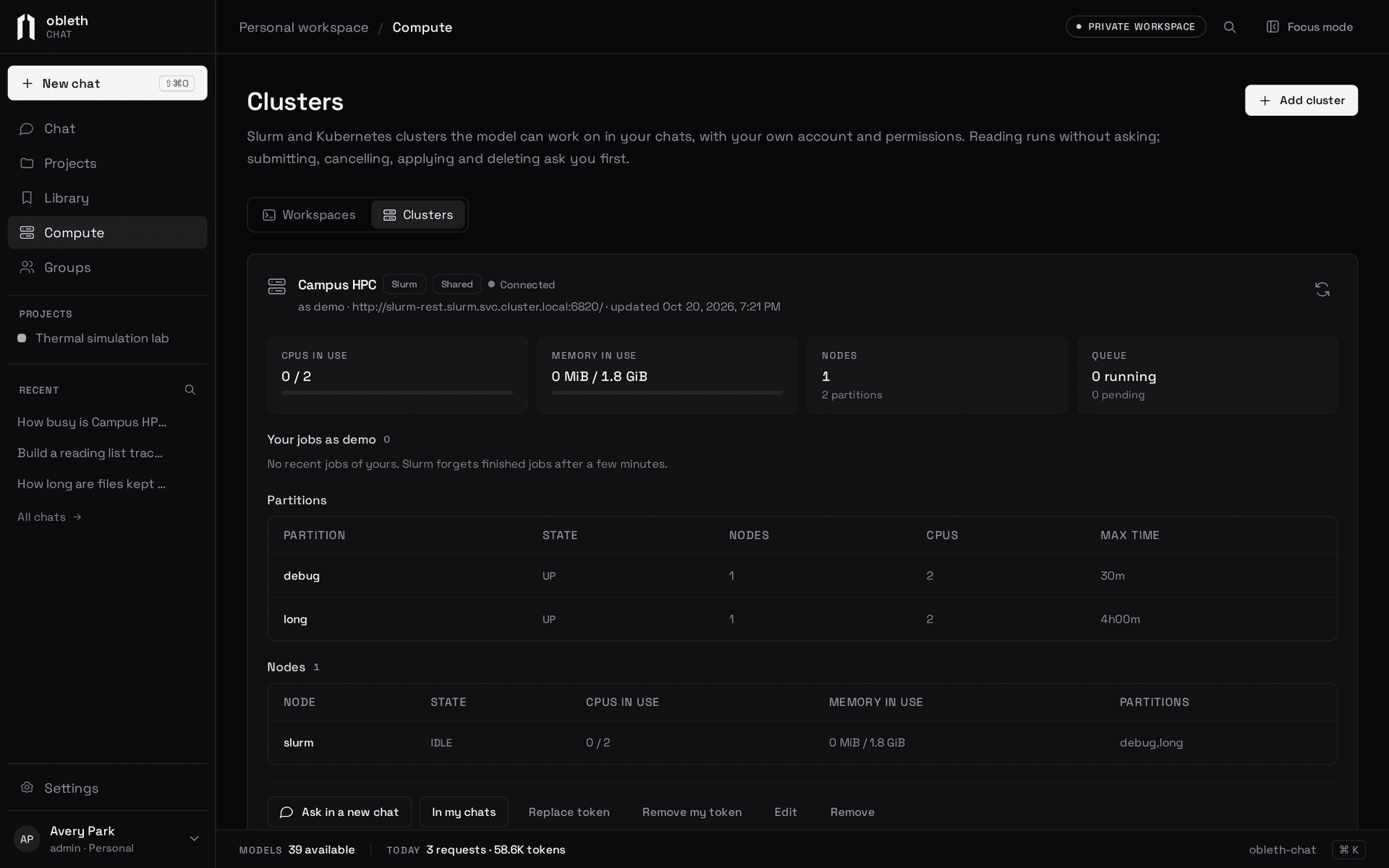Select the Clusters tab
Screen dimensions: 1389x868
[x=418, y=215]
